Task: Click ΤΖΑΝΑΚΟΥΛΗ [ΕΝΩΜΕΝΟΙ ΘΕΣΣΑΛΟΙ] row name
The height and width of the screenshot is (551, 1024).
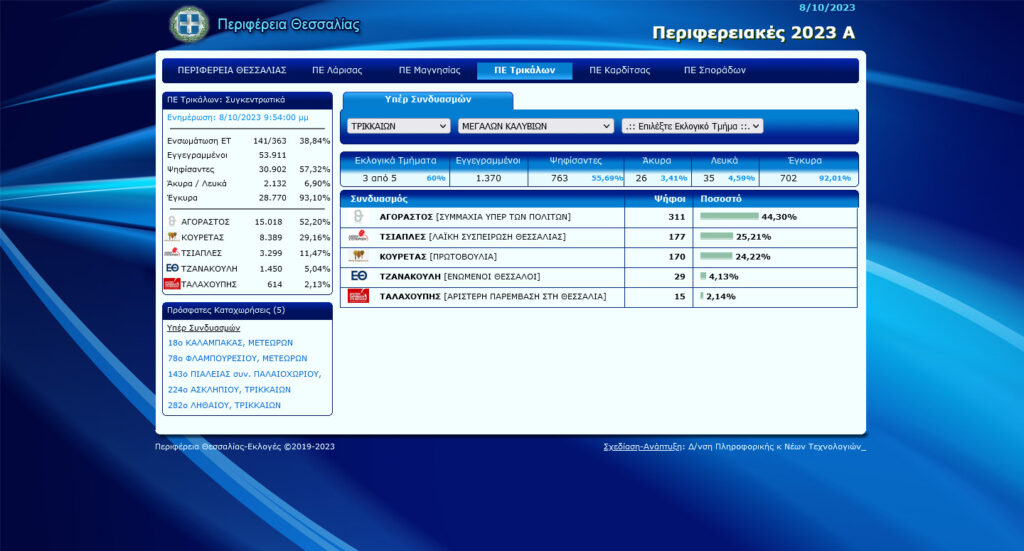Action: (460, 276)
